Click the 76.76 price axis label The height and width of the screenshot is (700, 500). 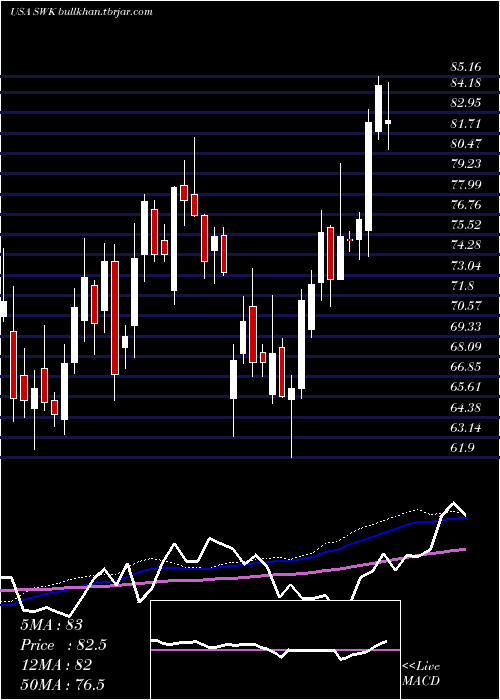(466, 205)
